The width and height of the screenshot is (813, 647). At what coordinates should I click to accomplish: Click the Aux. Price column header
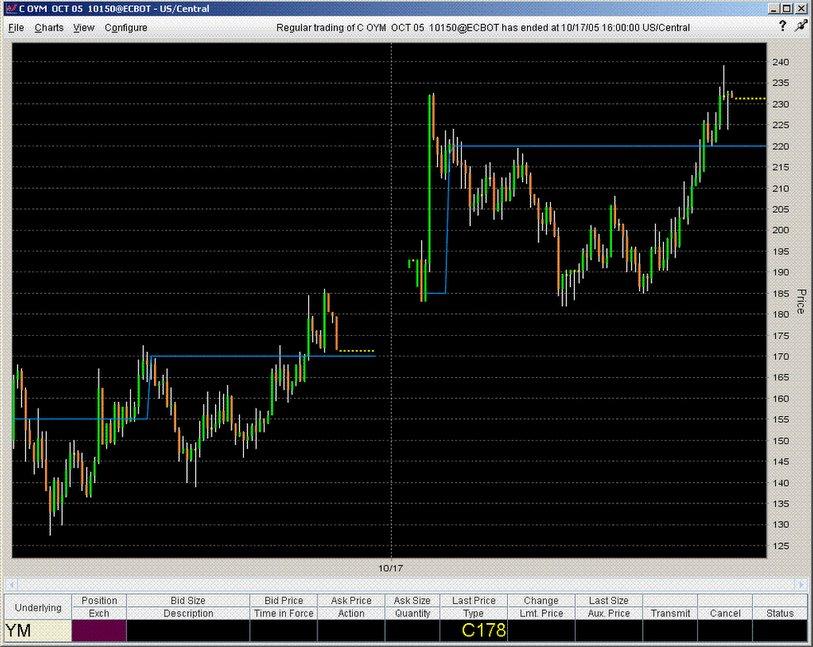click(x=609, y=613)
